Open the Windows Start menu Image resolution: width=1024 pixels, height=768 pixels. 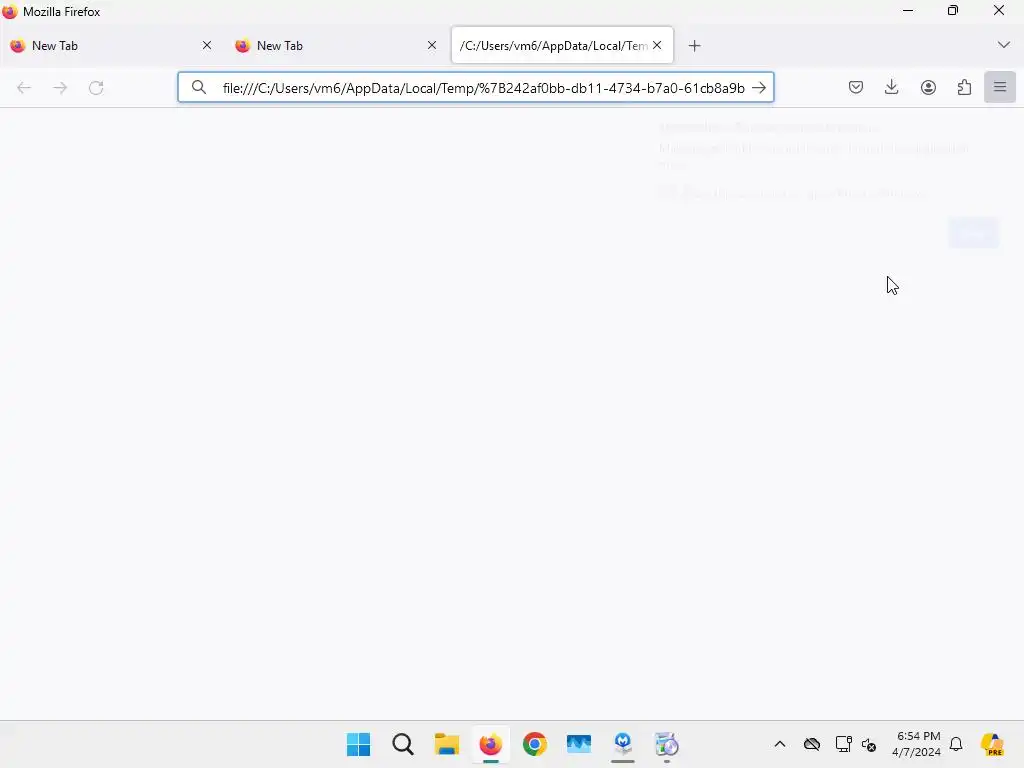[x=359, y=744]
